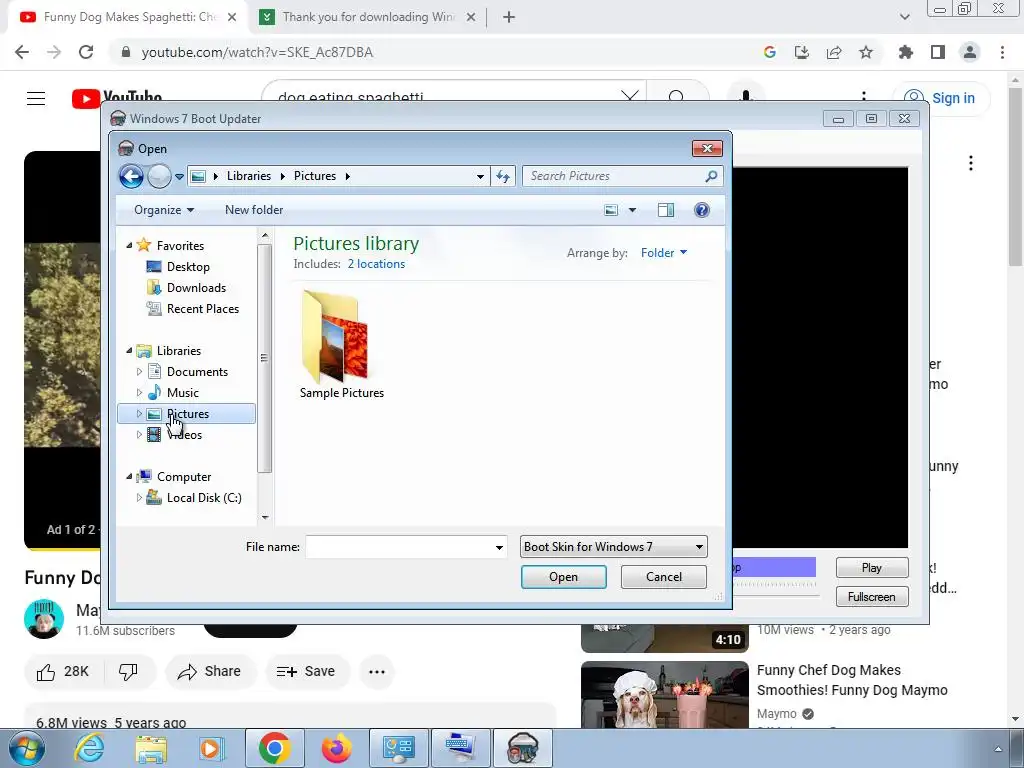
Task: Click Chrome back navigation arrow
Action: click(22, 52)
